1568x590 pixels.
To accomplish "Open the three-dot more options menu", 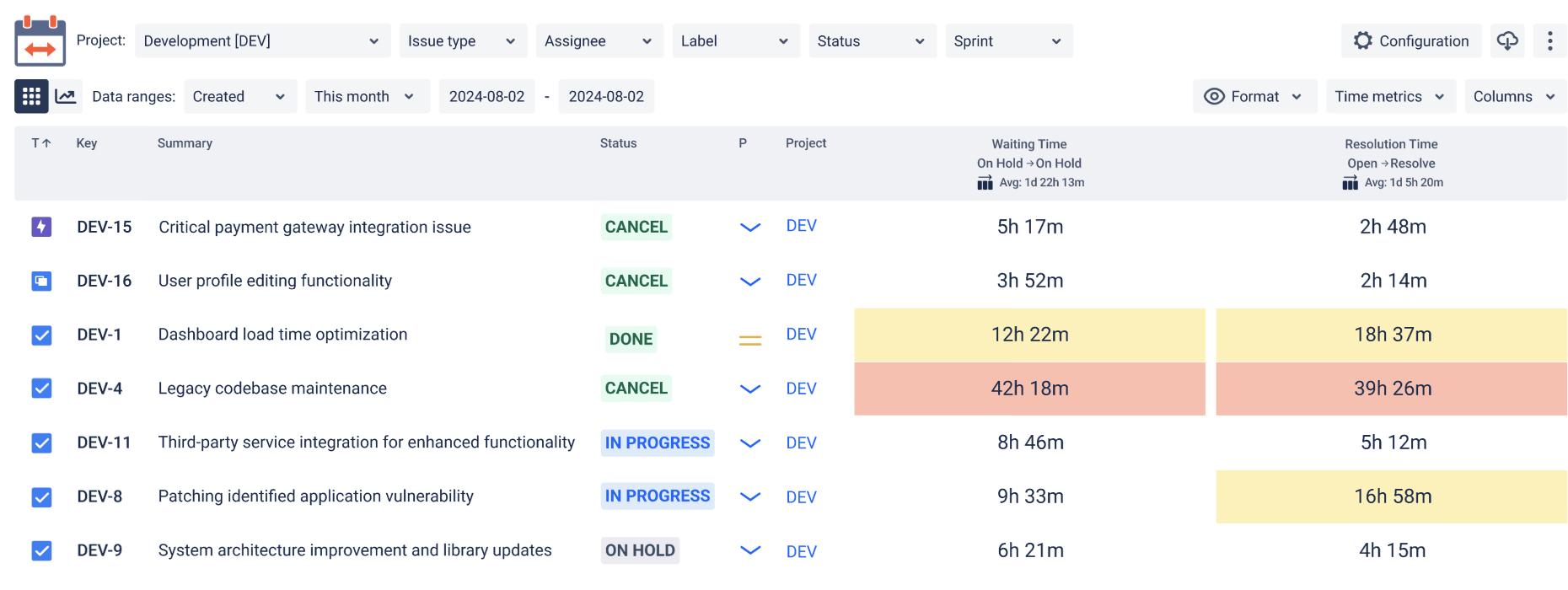I will click(1549, 40).
